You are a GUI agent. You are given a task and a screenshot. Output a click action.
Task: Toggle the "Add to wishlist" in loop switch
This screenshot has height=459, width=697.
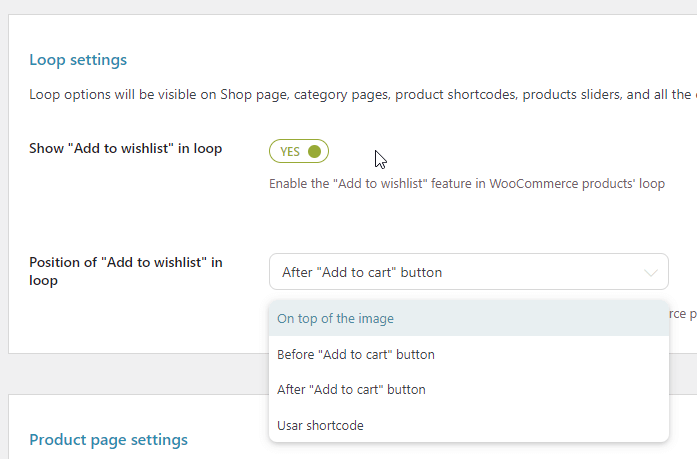click(298, 151)
